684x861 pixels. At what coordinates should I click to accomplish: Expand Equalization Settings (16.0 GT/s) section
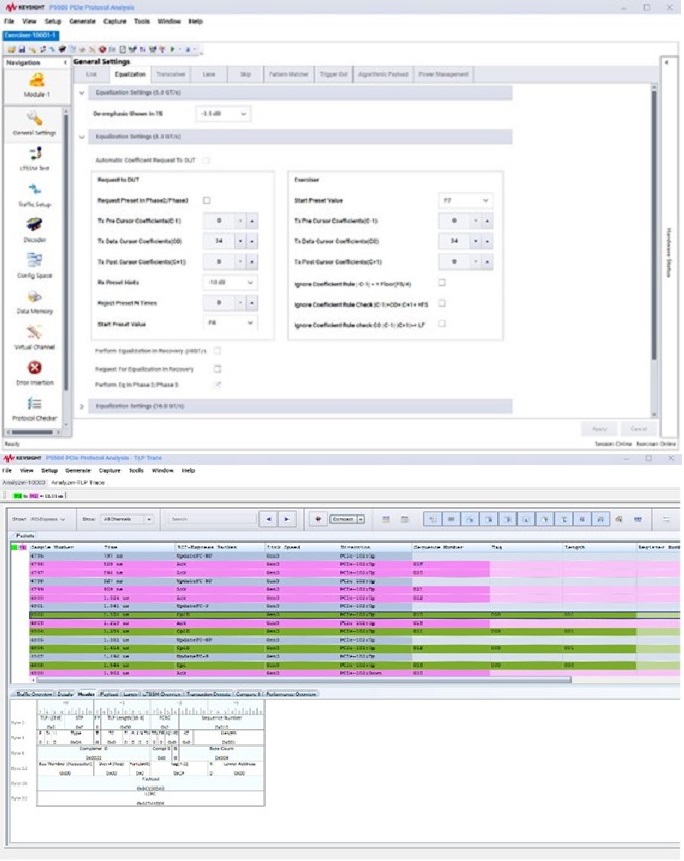[82, 406]
